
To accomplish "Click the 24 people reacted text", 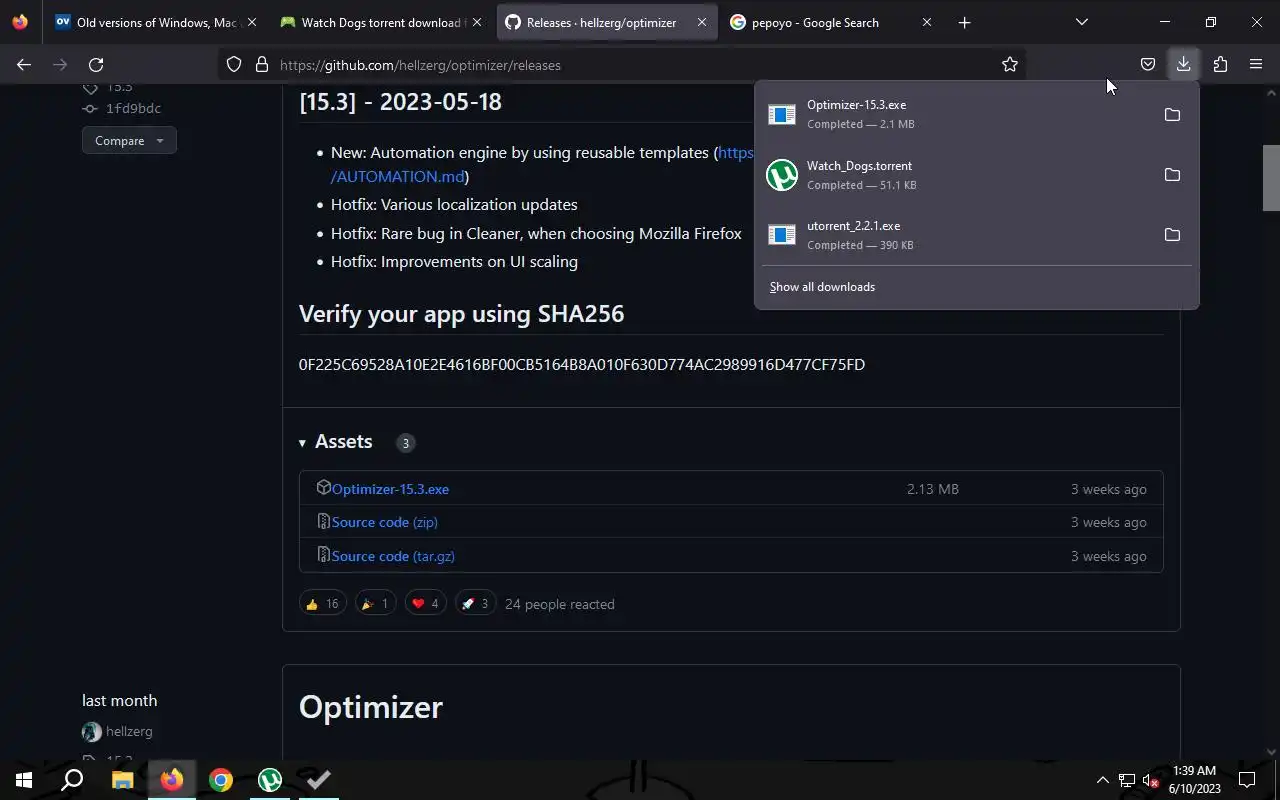I will coord(560,604).
